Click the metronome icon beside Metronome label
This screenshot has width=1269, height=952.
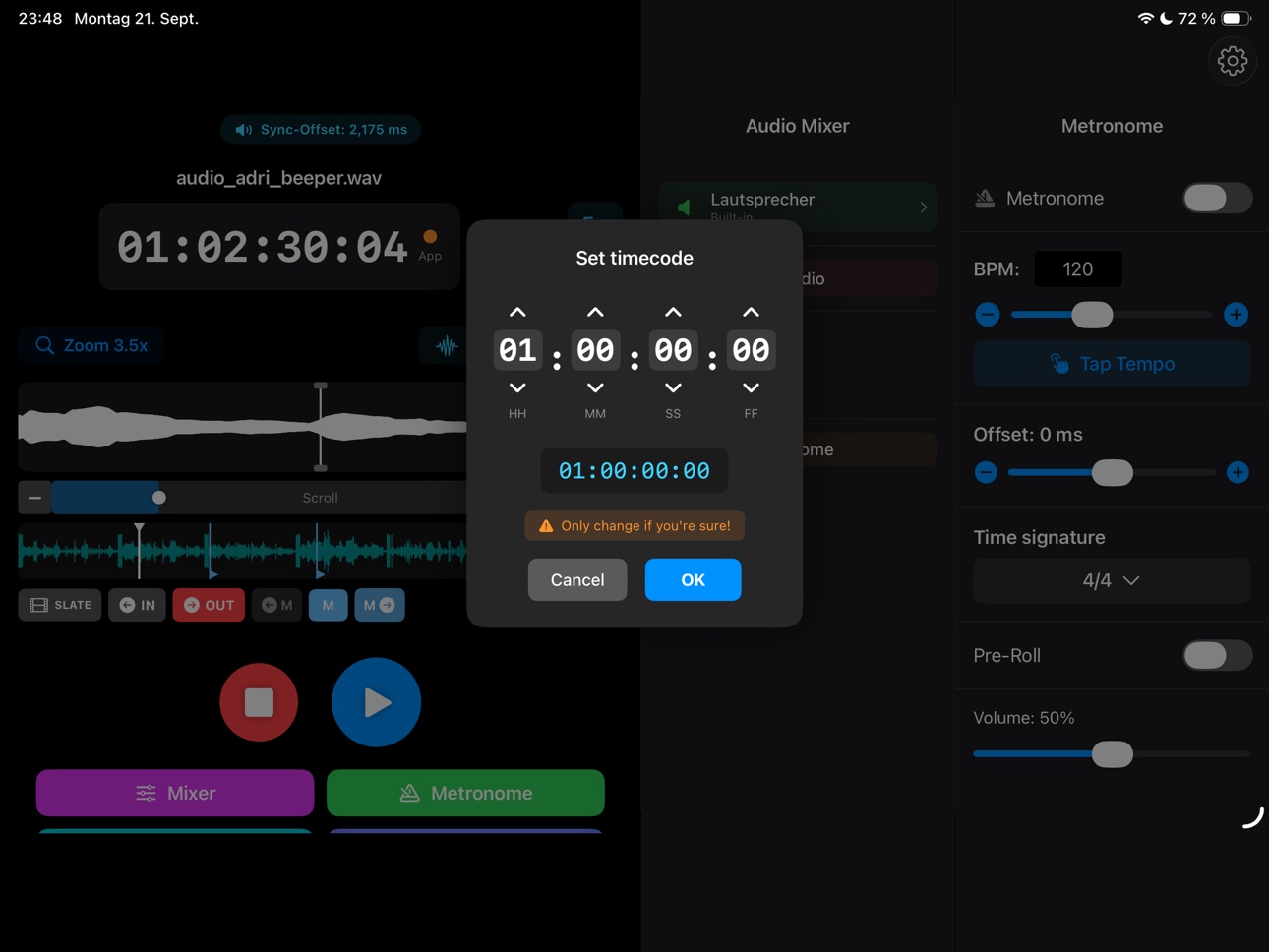[985, 198]
